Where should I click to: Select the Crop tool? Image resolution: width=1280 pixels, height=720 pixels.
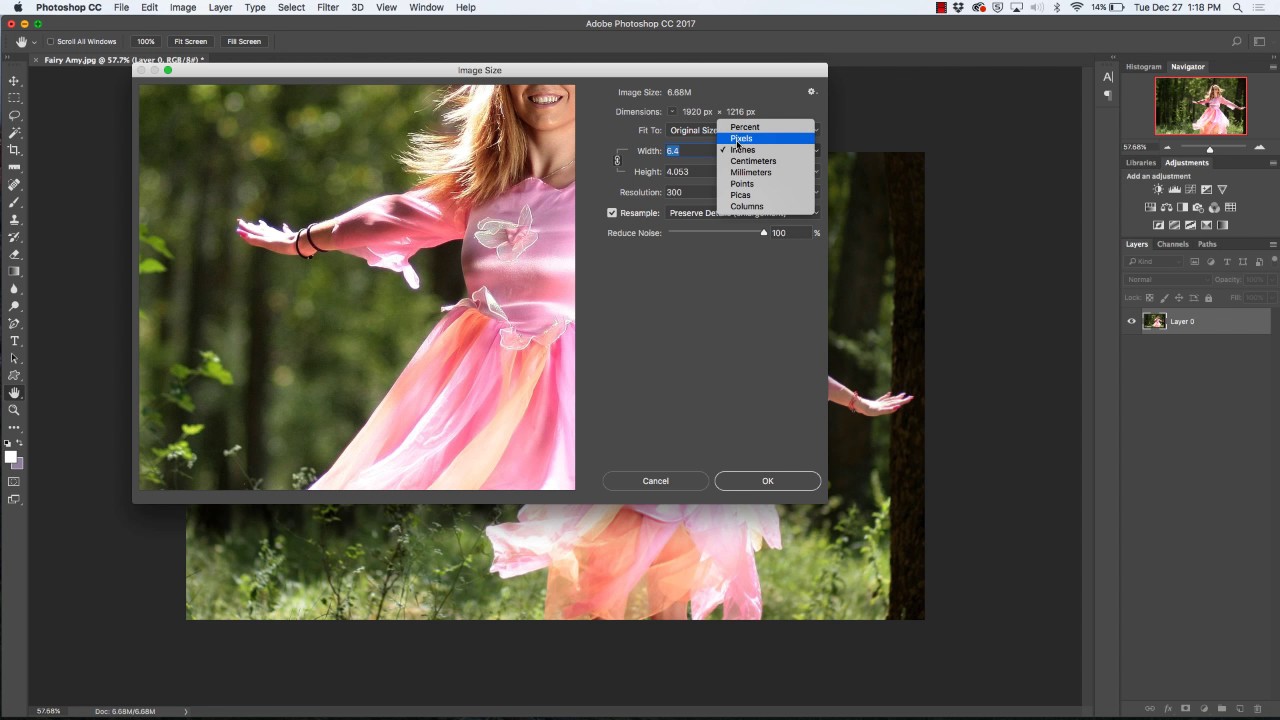click(x=14, y=150)
